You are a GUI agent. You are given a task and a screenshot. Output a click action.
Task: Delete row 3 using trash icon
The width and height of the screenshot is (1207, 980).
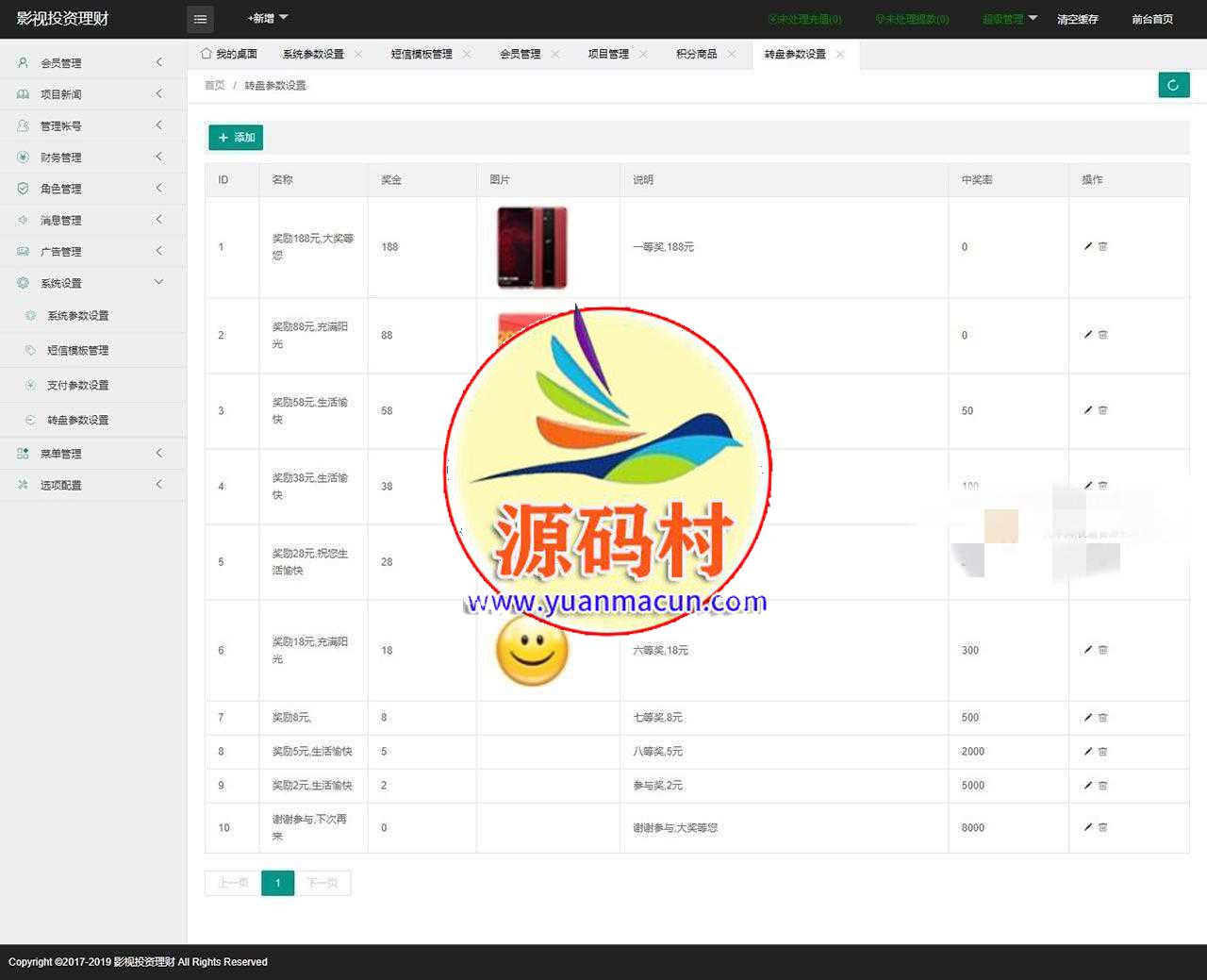click(1102, 410)
